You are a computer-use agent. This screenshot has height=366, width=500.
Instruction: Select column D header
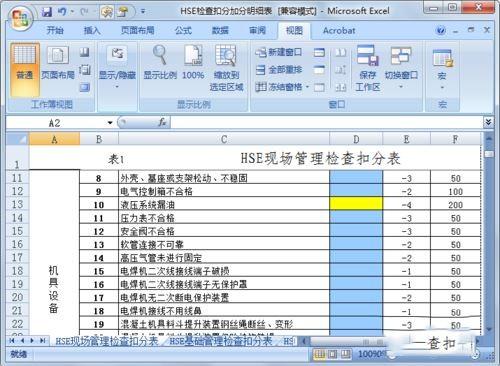click(356, 139)
